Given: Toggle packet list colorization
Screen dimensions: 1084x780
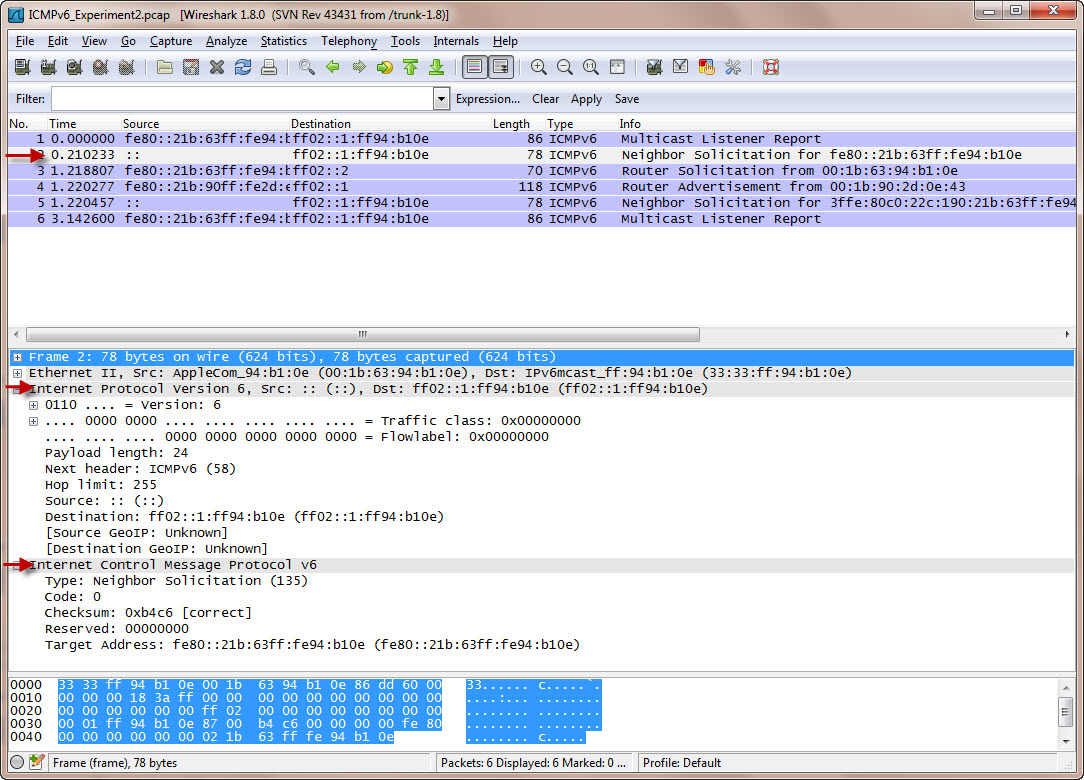Looking at the screenshot, I should (474, 67).
